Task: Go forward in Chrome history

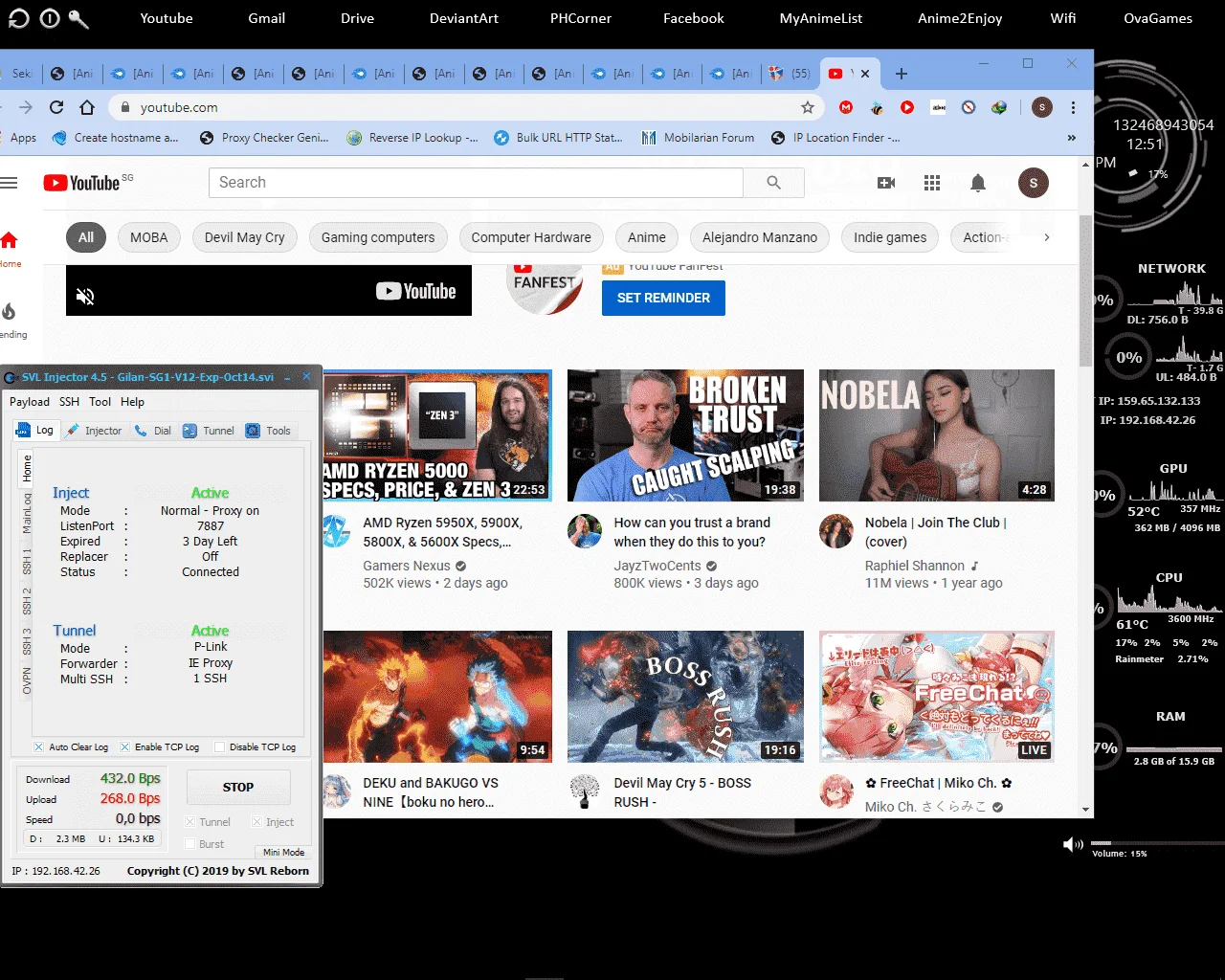Action: [26, 107]
